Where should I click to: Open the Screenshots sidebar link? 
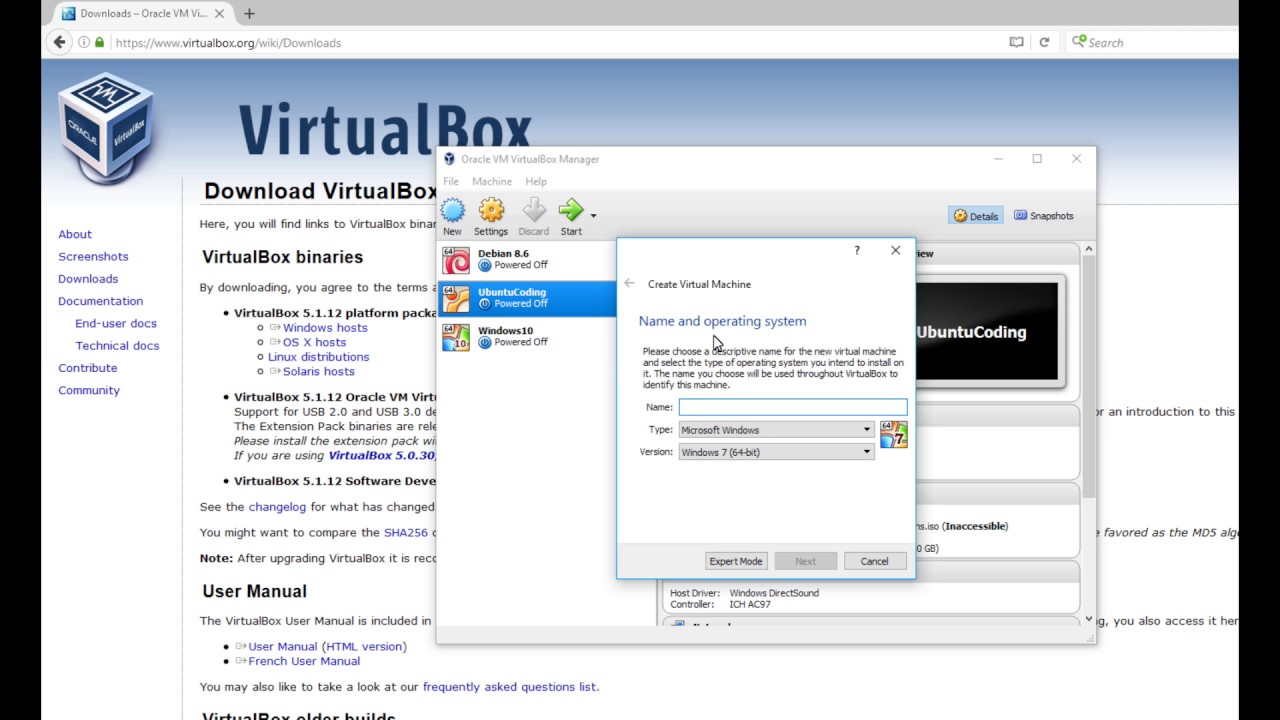(x=93, y=256)
